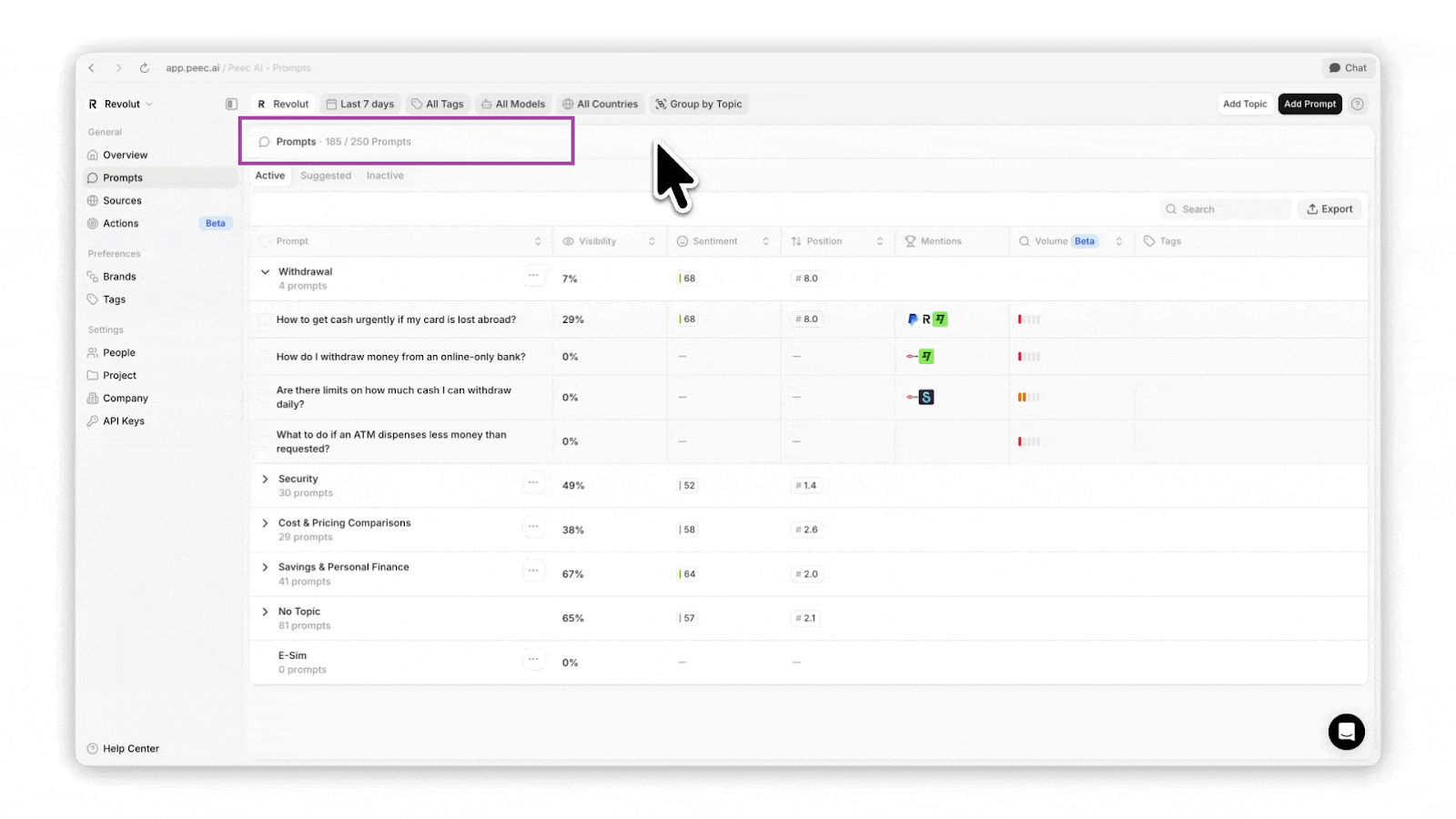Collapse the Withdrawal topic group
The width and height of the screenshot is (1456, 819).
[265, 272]
